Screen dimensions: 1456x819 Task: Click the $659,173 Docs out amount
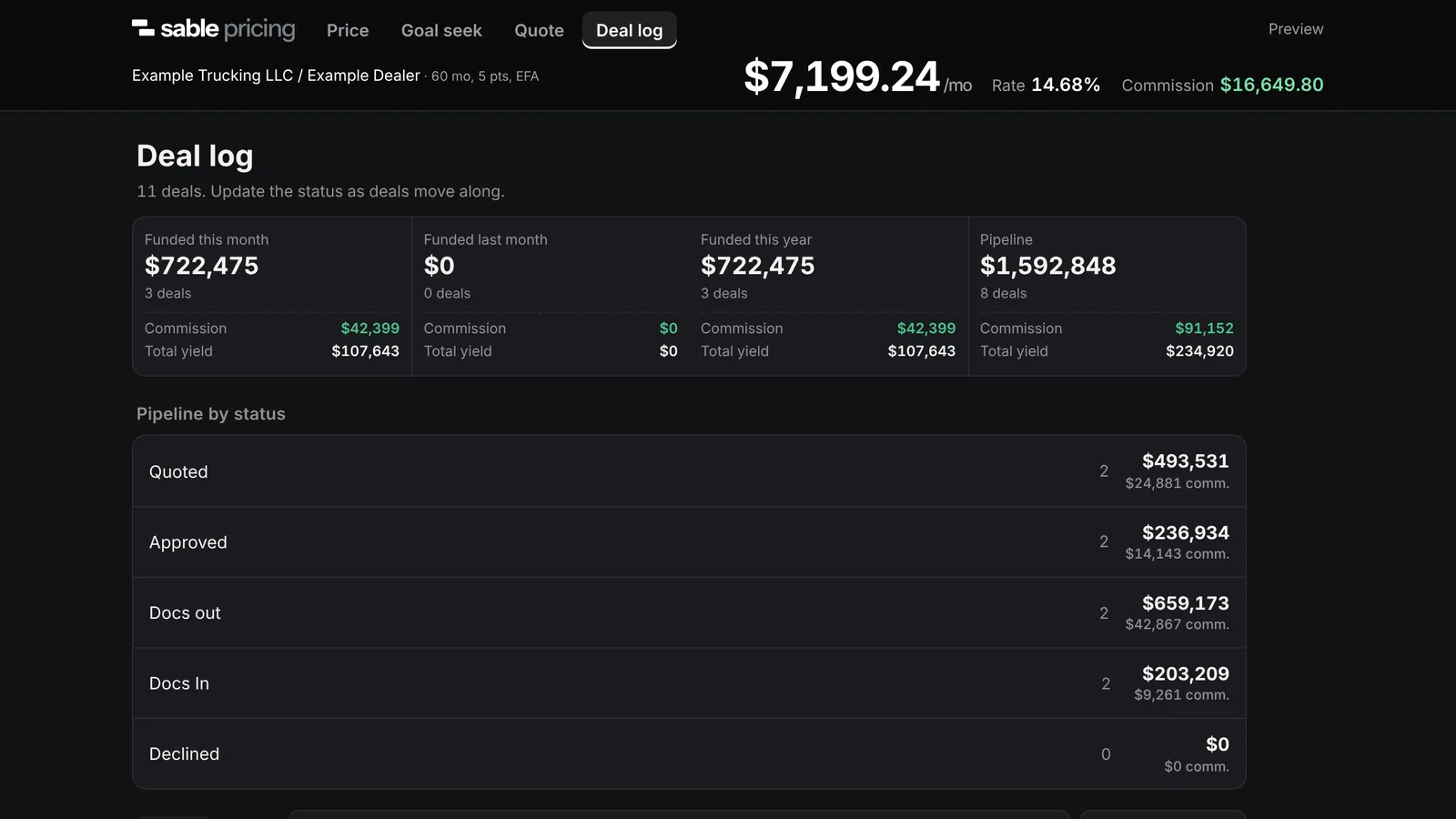pyautogui.click(x=1186, y=603)
